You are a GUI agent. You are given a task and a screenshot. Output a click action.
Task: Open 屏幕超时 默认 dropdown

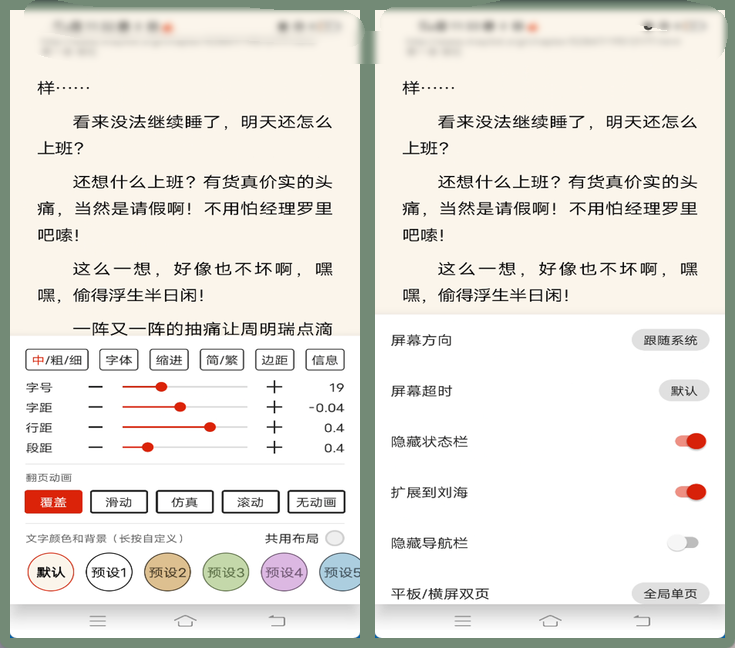(684, 391)
